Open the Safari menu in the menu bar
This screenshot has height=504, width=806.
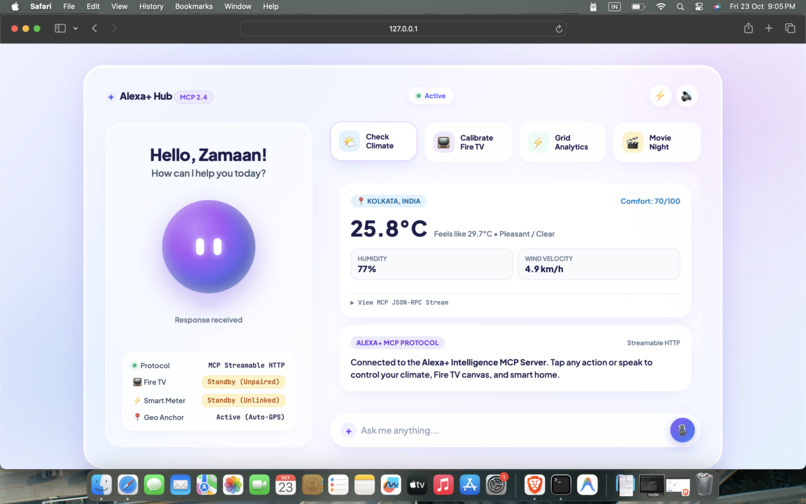pos(41,6)
